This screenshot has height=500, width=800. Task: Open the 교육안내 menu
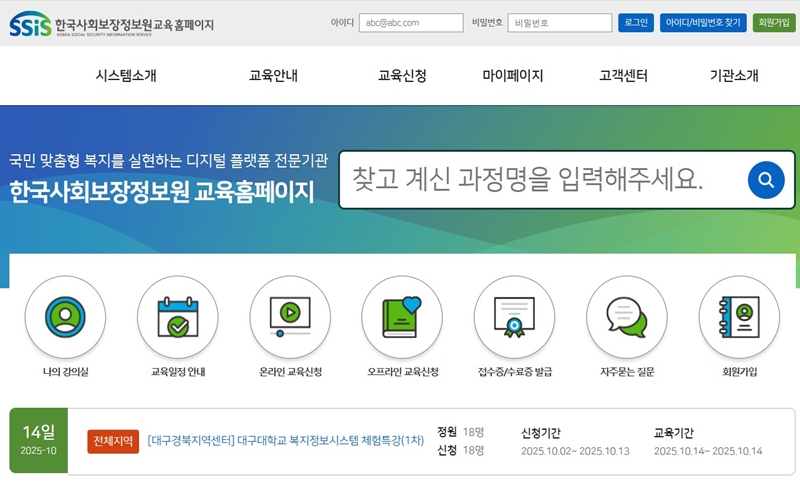click(x=273, y=76)
